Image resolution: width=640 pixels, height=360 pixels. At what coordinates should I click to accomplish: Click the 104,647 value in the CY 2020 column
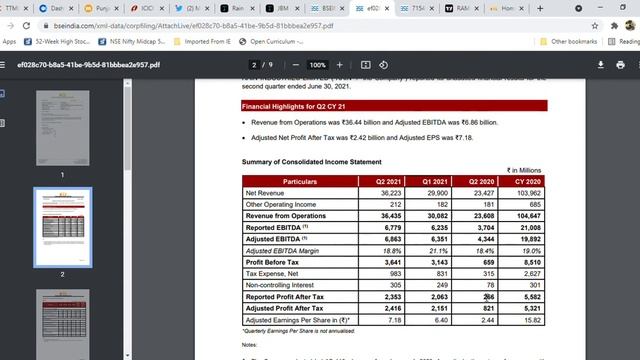click(528, 216)
